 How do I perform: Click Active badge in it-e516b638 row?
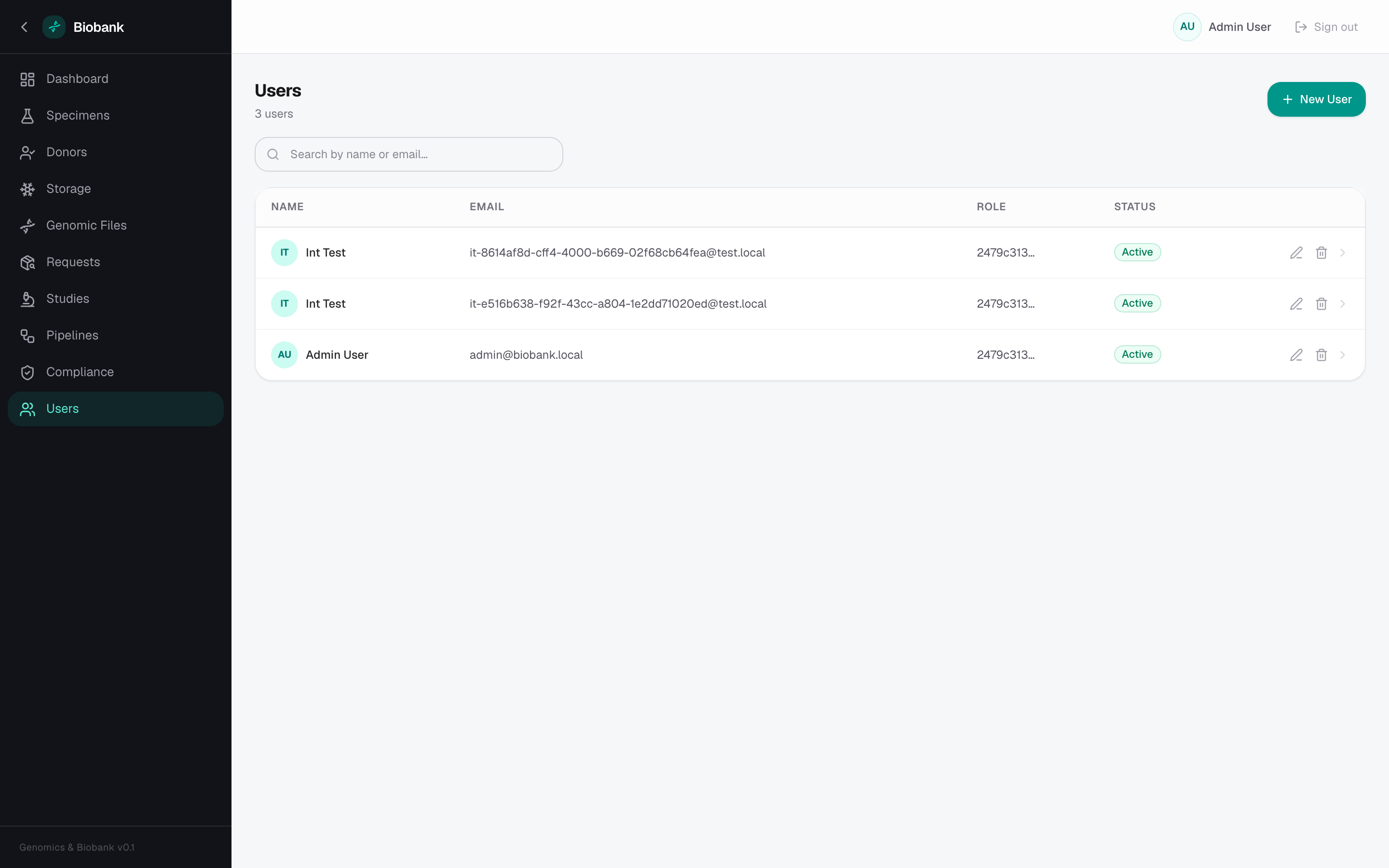[x=1137, y=303]
